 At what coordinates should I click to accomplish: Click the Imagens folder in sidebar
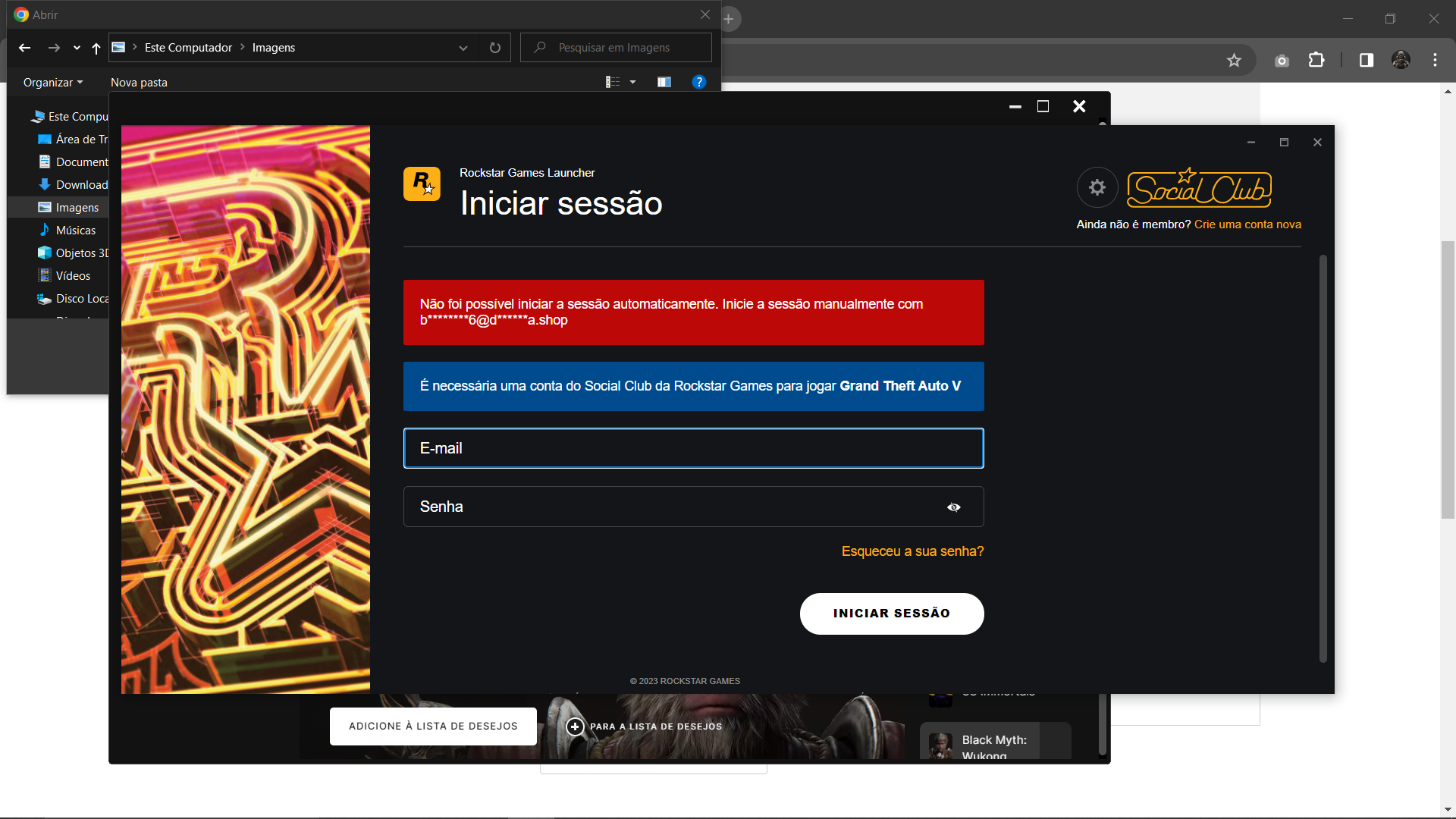[77, 207]
